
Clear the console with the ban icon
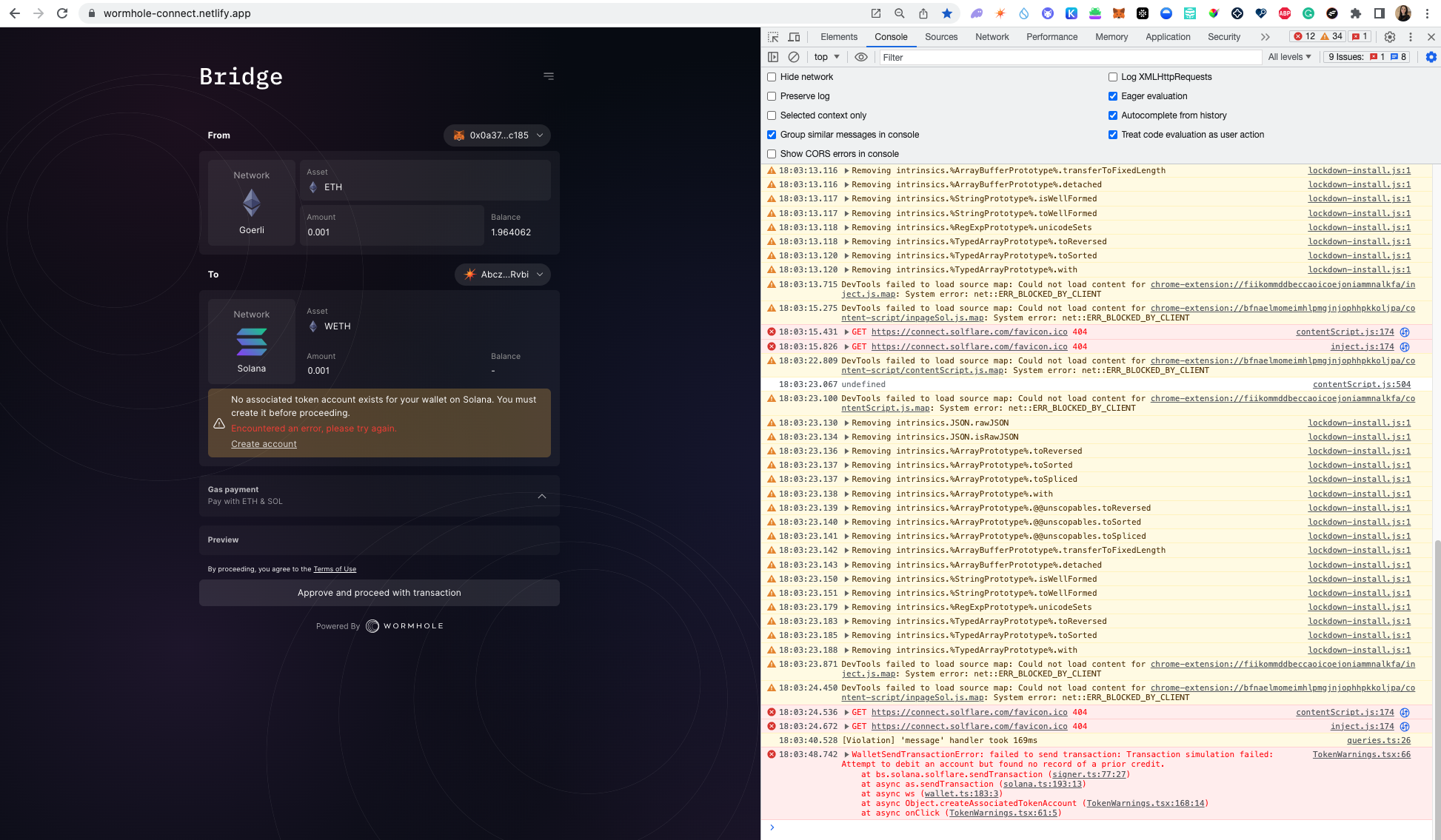[793, 57]
